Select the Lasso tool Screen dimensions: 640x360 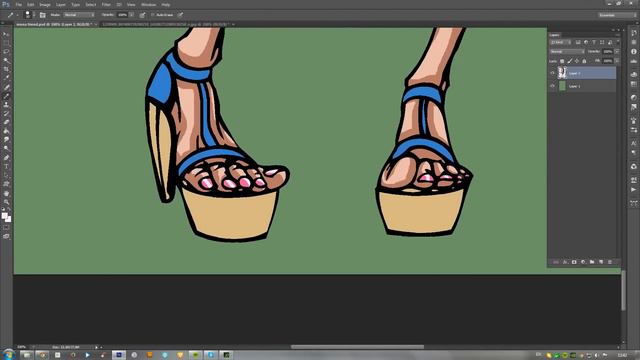pos(6,52)
